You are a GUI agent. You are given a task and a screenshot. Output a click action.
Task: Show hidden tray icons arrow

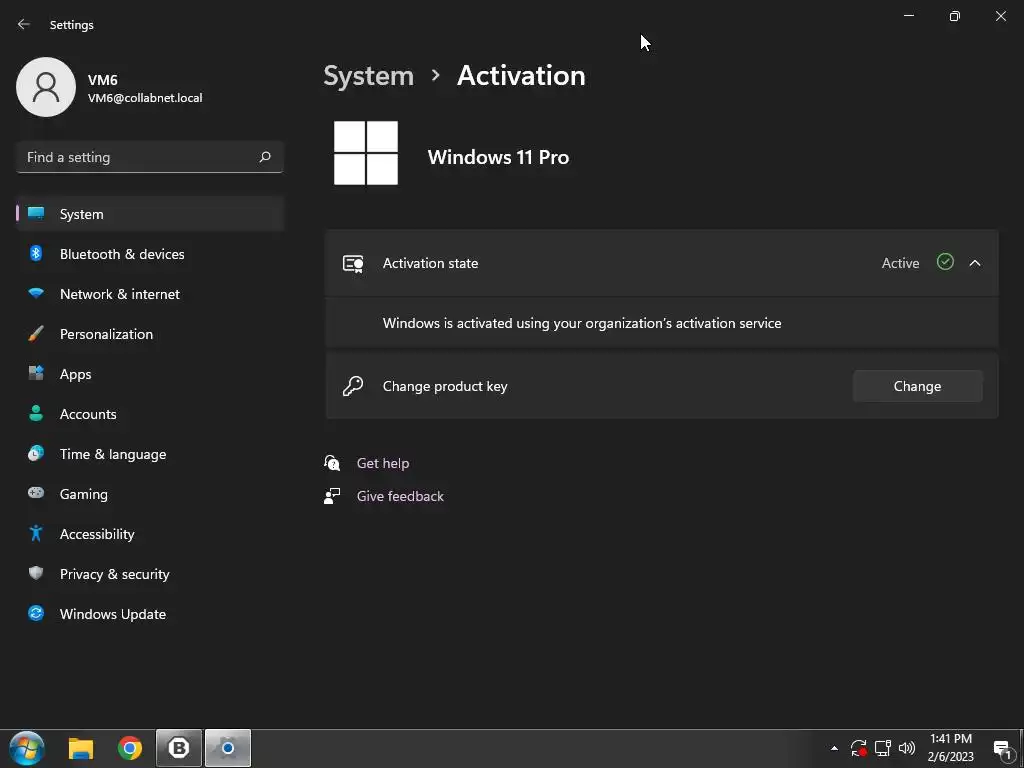click(834, 748)
